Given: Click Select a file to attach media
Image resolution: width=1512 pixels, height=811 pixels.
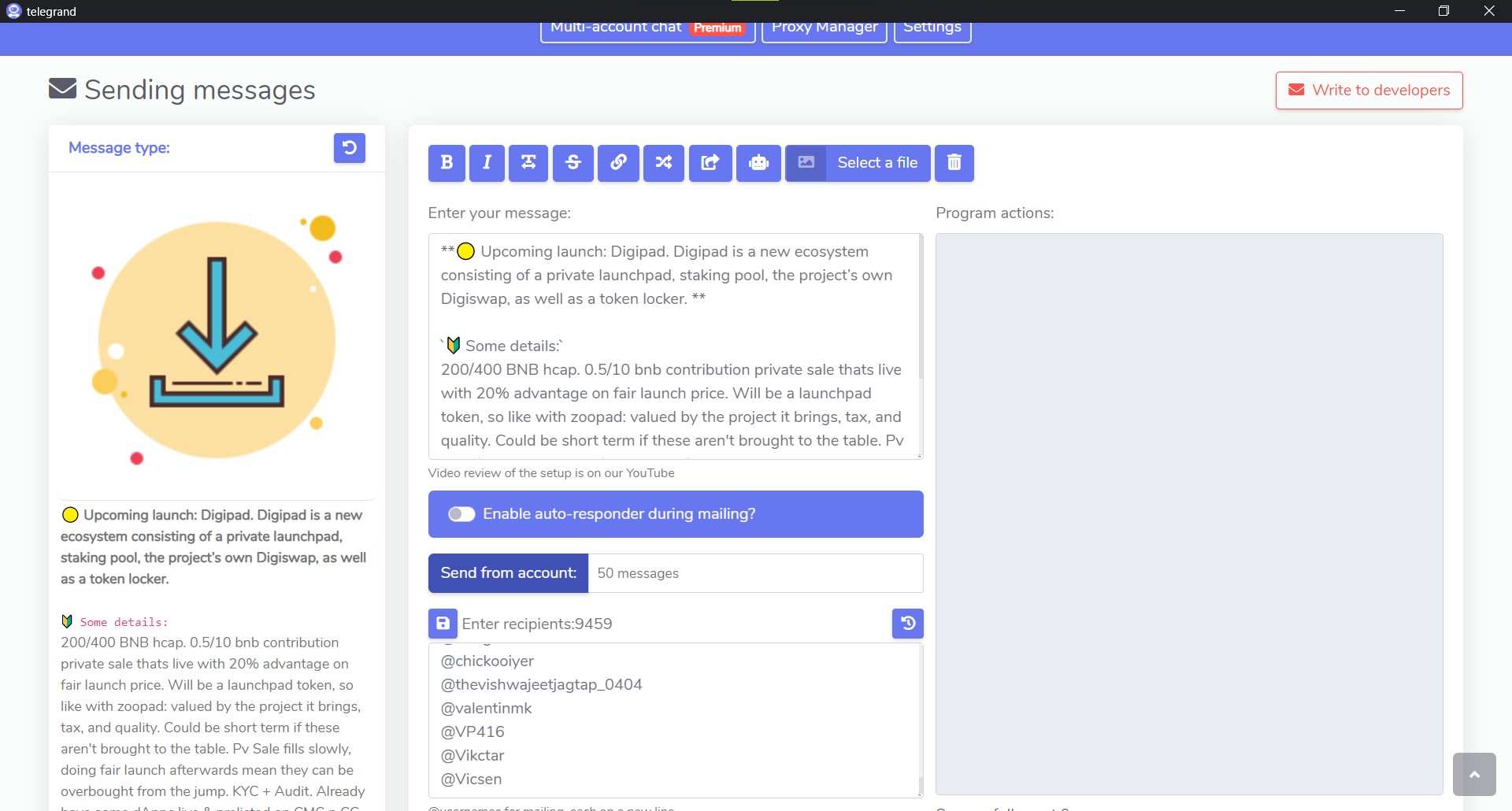Looking at the screenshot, I should [x=877, y=163].
